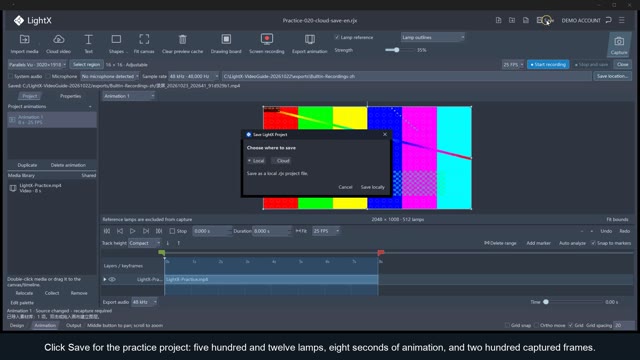
Task: Expand the LightX-Practice layer row
Action: pyautogui.click(x=105, y=280)
